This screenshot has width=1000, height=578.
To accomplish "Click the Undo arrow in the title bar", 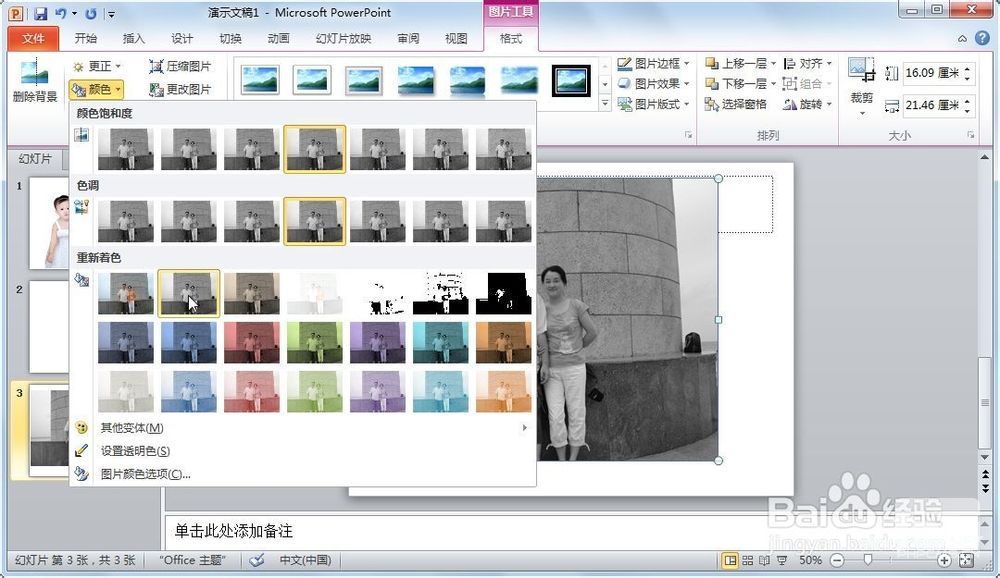I will coord(61,14).
